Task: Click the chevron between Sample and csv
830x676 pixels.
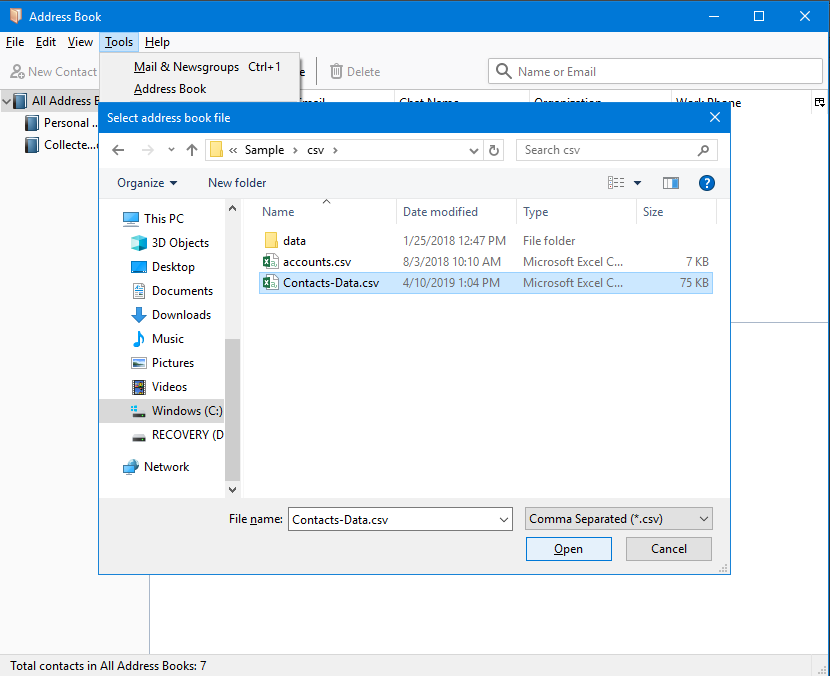Action: tap(295, 150)
